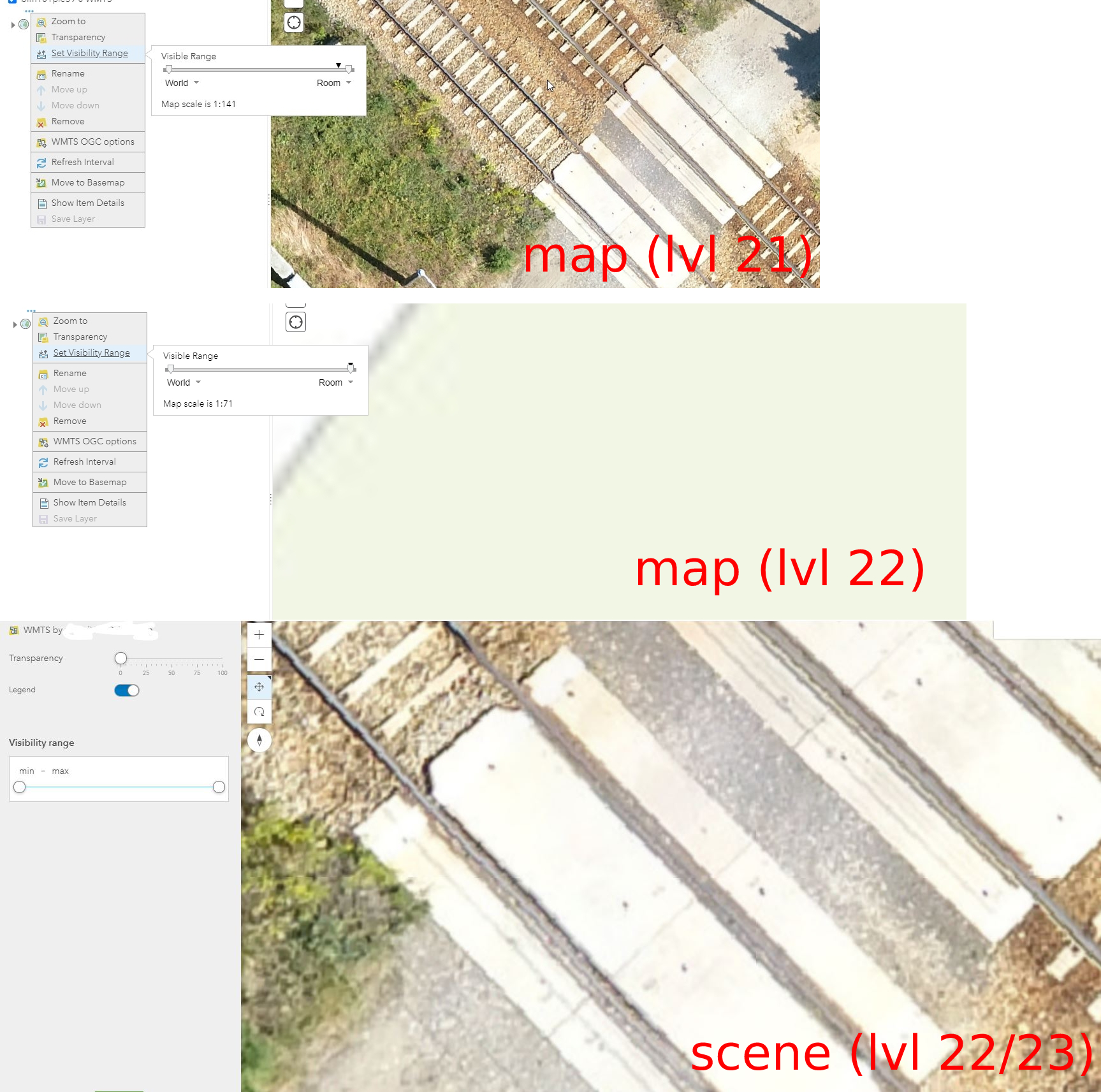Click the Transparency slider handle in scene panel
Screen dimensions: 1101x1092
120,658
